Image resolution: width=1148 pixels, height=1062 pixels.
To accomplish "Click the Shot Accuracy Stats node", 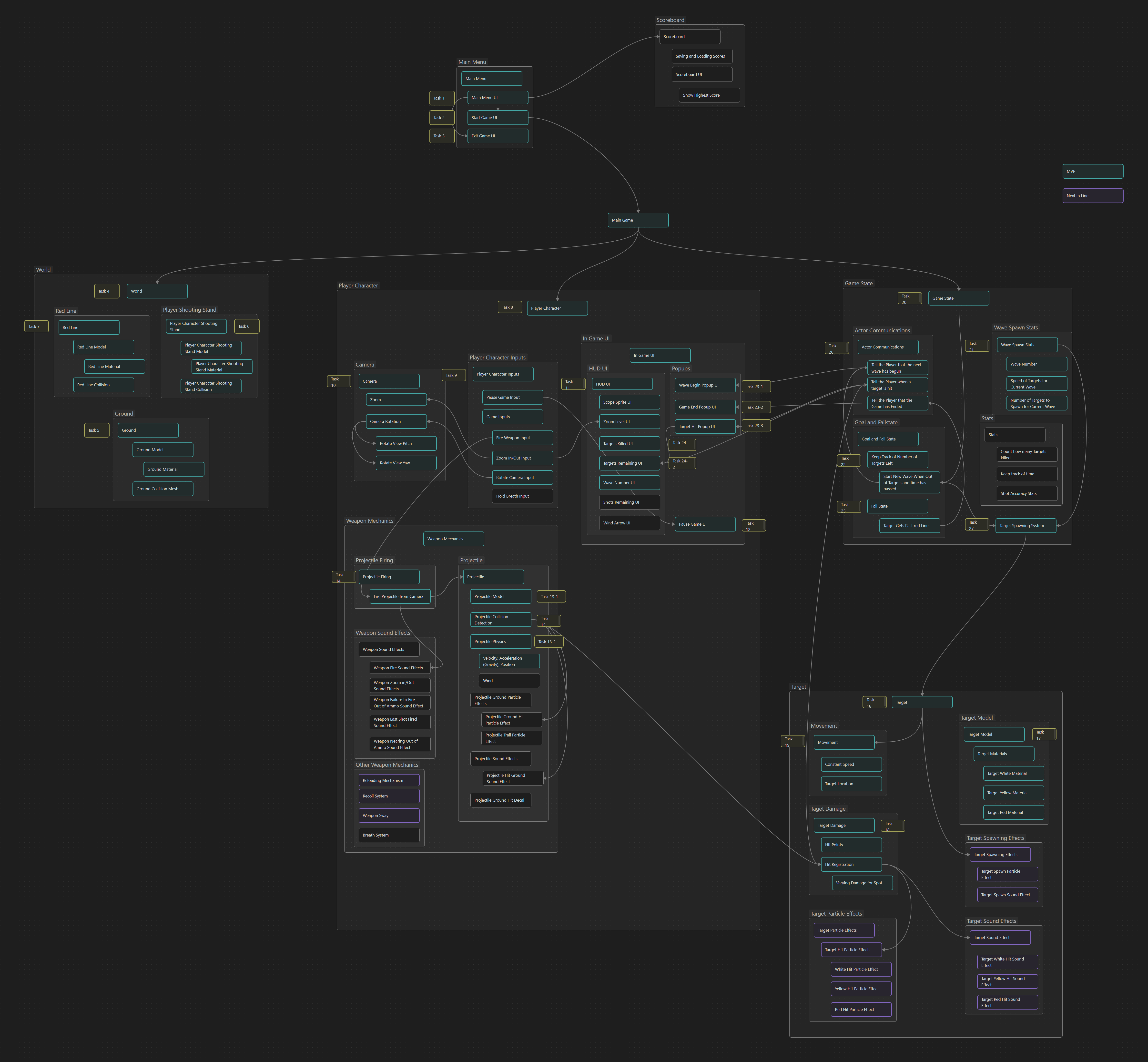I will pos(1027,494).
